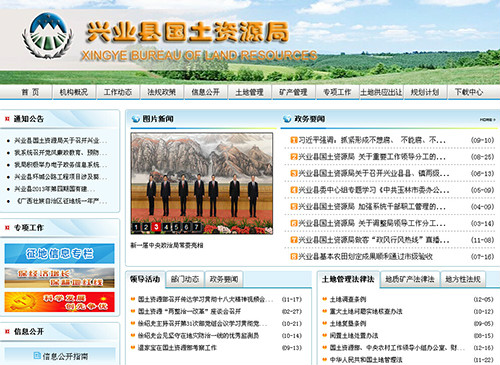Image resolution: width=500 pixels, height=365 pixels.
Task: Open the red 科学发展 创先争优 banner
Action: 59,302
